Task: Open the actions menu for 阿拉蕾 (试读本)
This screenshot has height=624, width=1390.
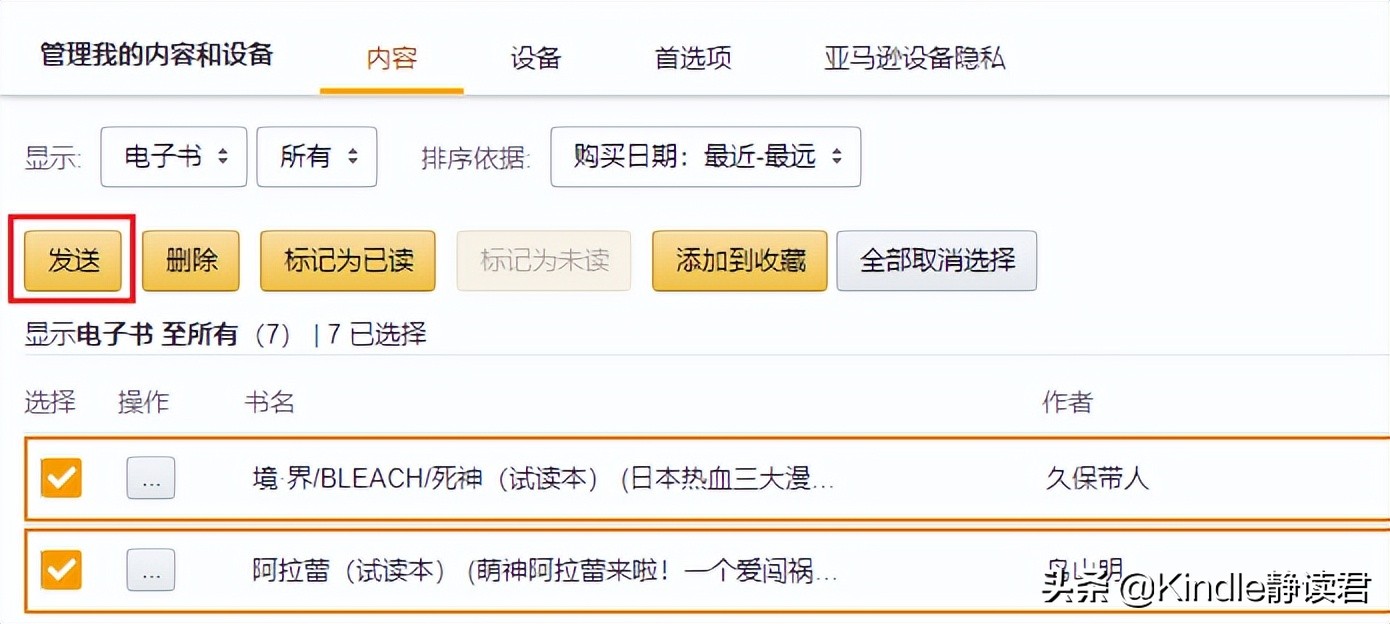Action: tap(150, 570)
